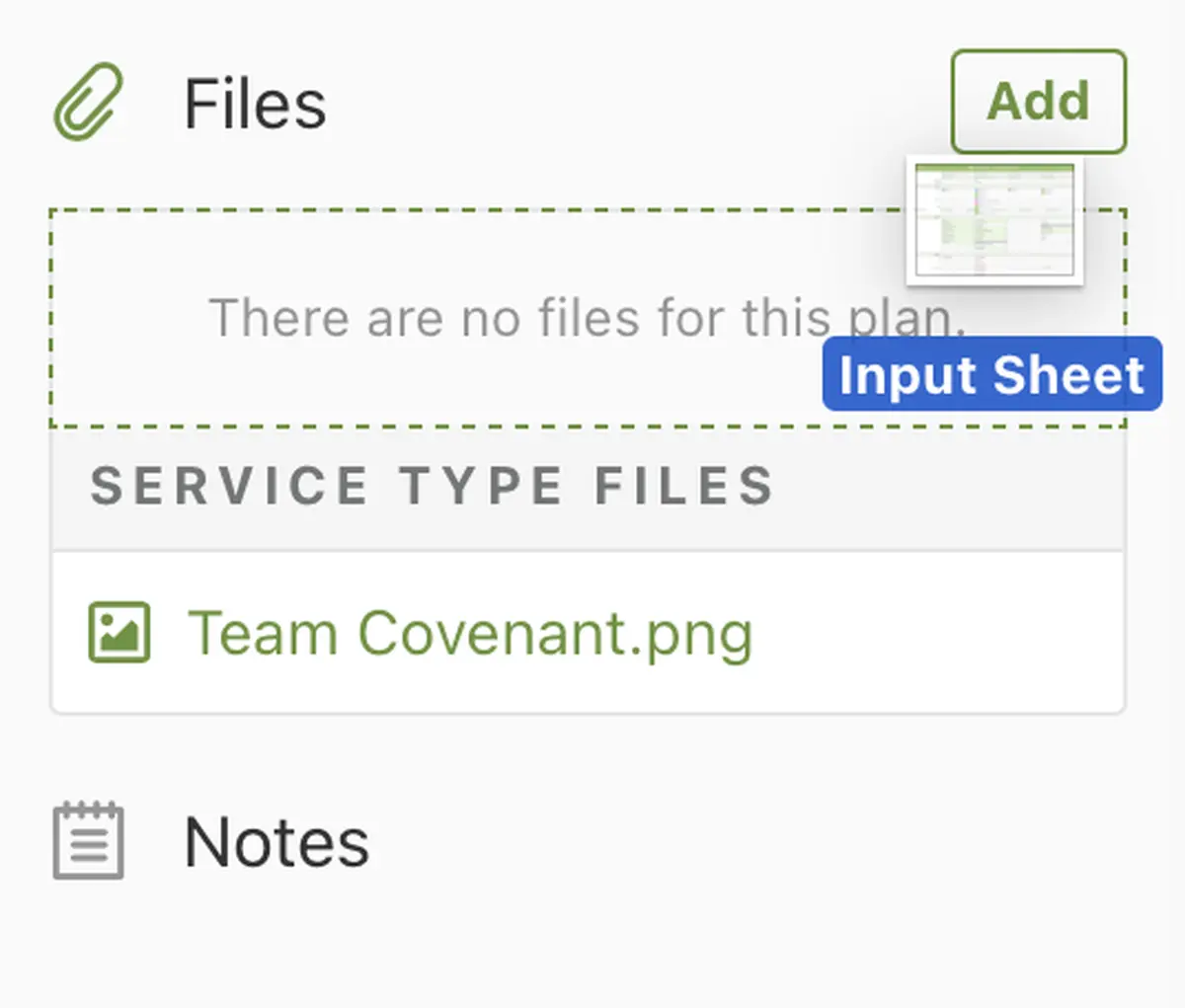
Task: Open the Team Covenant.png file link
Action: click(470, 633)
